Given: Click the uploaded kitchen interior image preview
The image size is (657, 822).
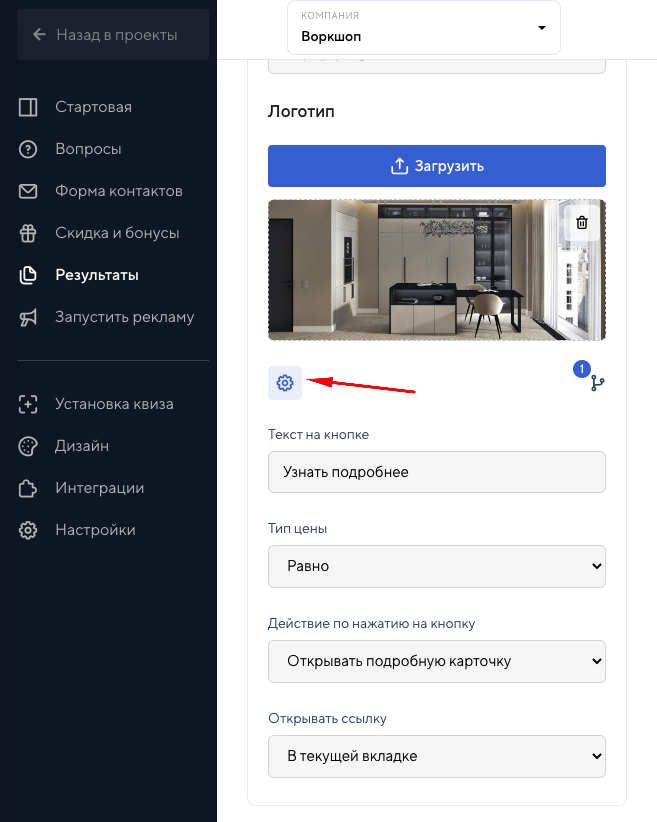Looking at the screenshot, I should [437, 270].
